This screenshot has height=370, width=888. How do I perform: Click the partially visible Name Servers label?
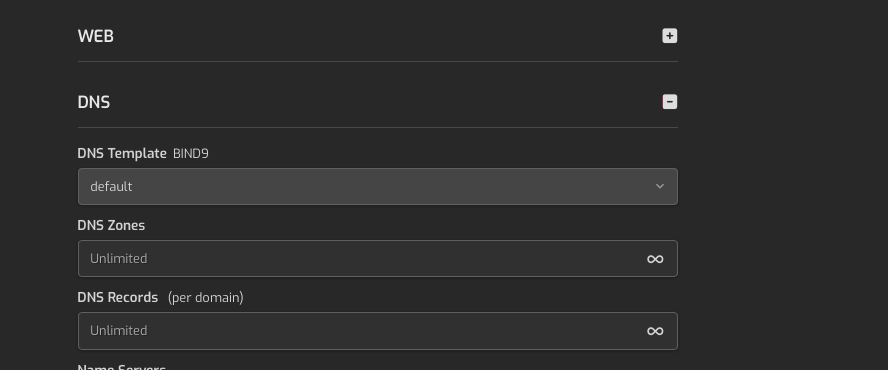(x=121, y=367)
